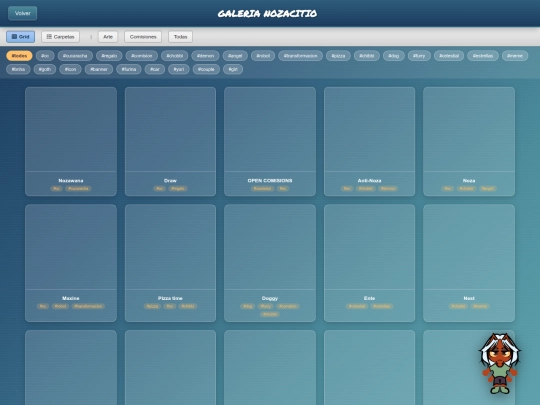Open the Nozawana artwork card
The height and width of the screenshot is (405, 540).
(x=71, y=141)
